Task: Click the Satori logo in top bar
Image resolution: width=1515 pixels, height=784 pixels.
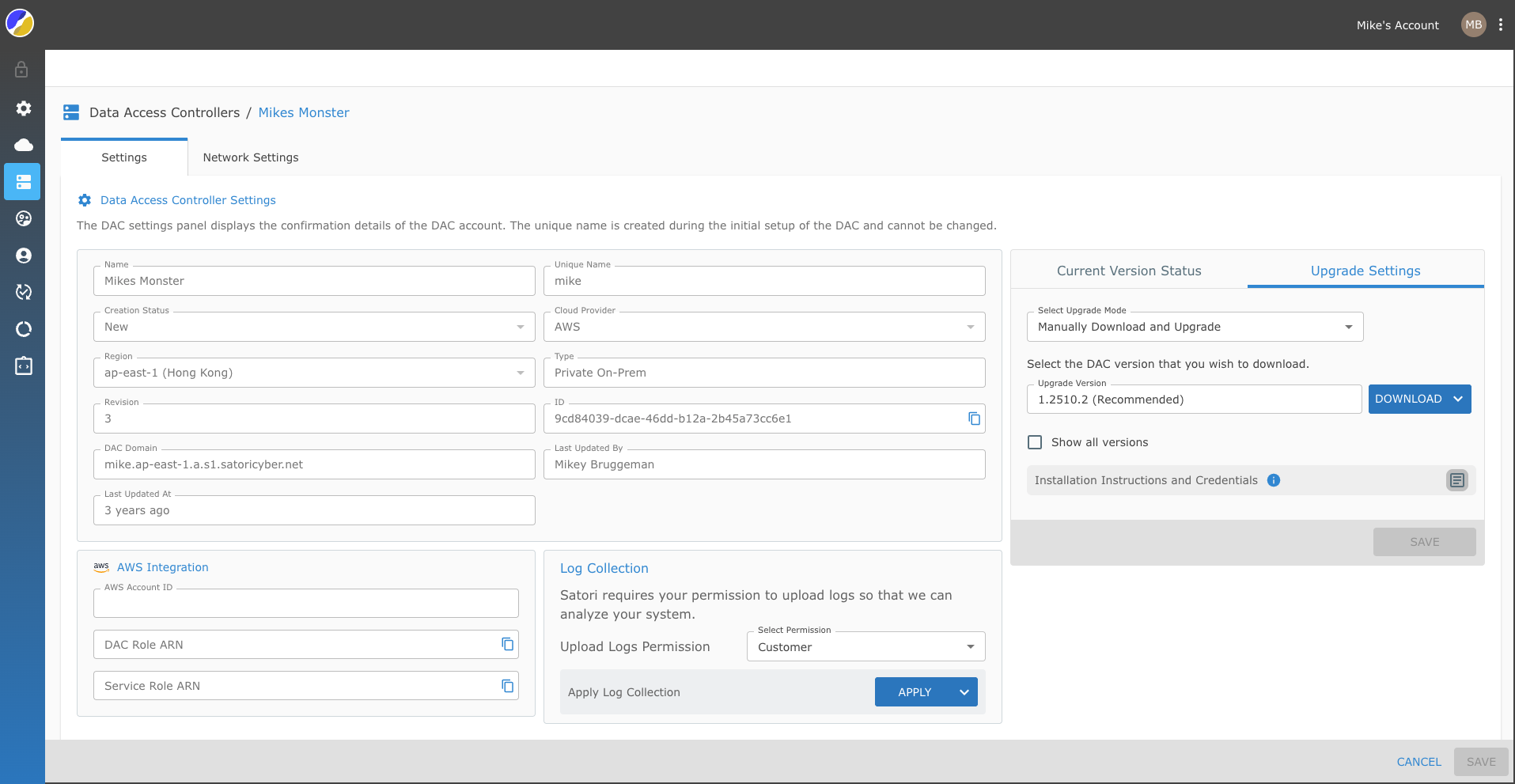Action: click(x=20, y=24)
